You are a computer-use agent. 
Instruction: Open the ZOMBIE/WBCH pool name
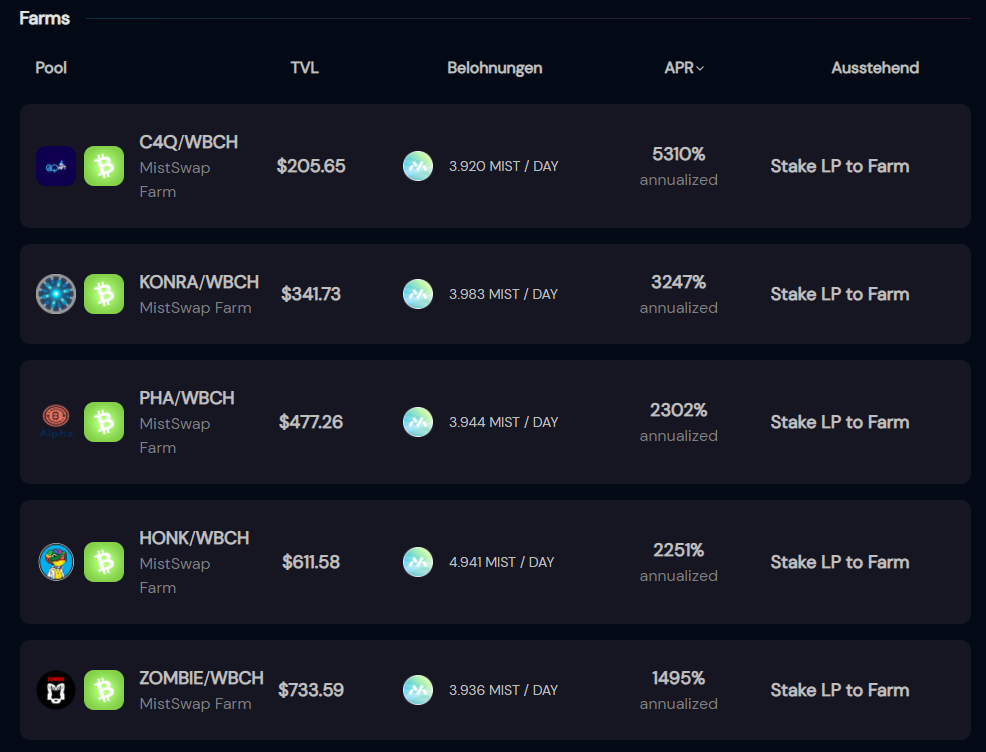201,678
